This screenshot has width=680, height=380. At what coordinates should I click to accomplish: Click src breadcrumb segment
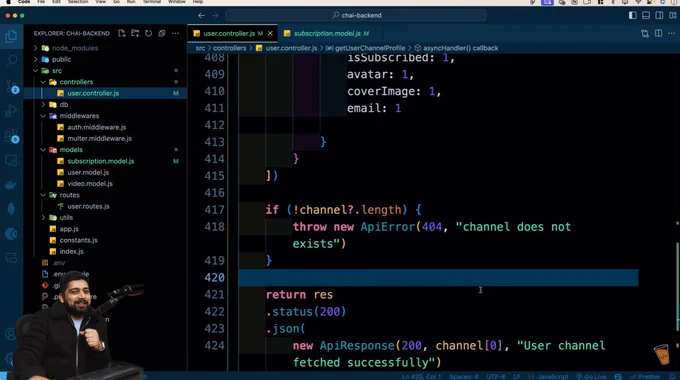200,48
